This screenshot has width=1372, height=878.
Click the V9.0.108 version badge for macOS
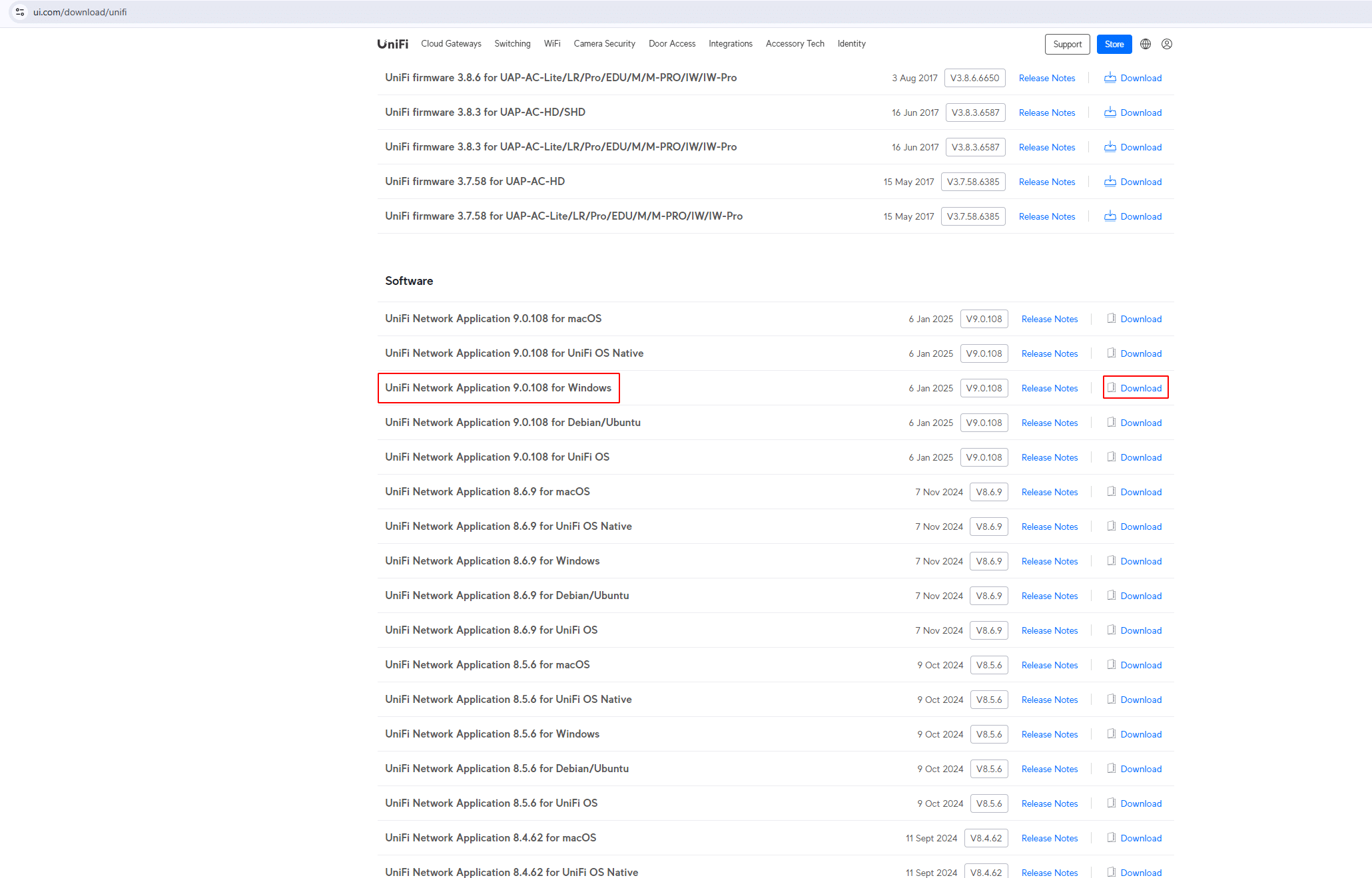click(984, 319)
